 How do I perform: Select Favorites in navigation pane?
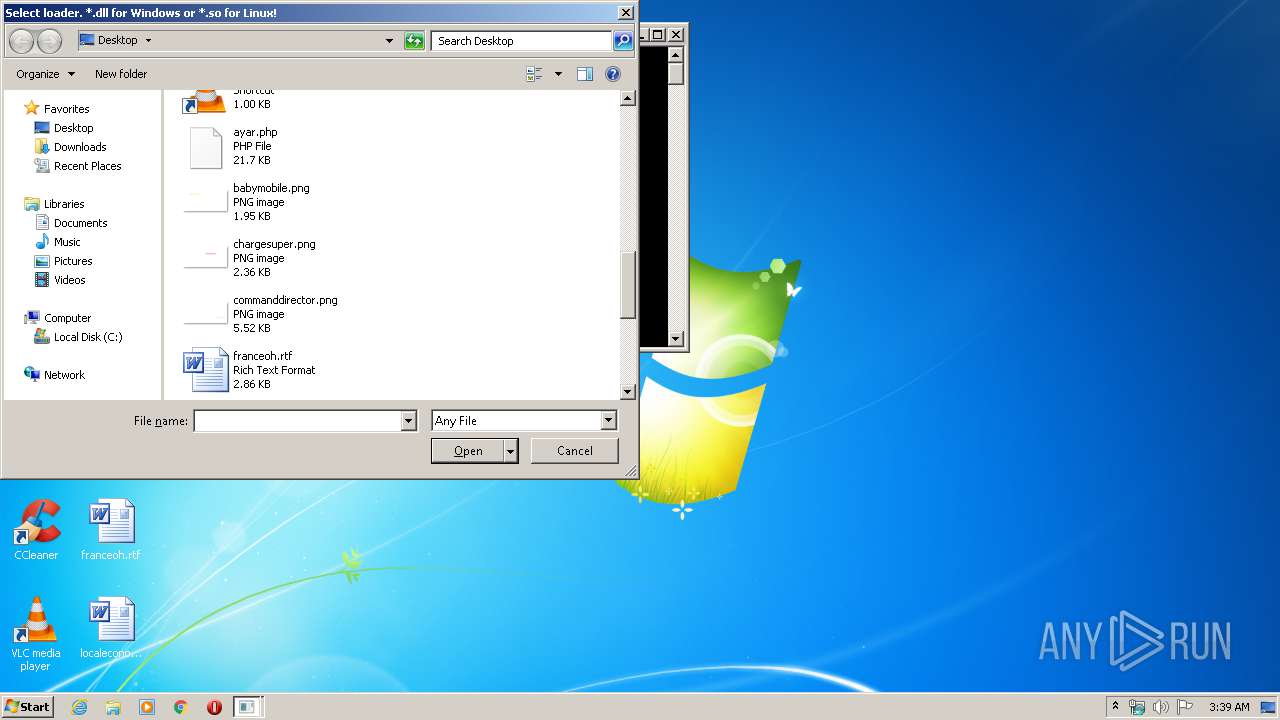(x=66, y=109)
